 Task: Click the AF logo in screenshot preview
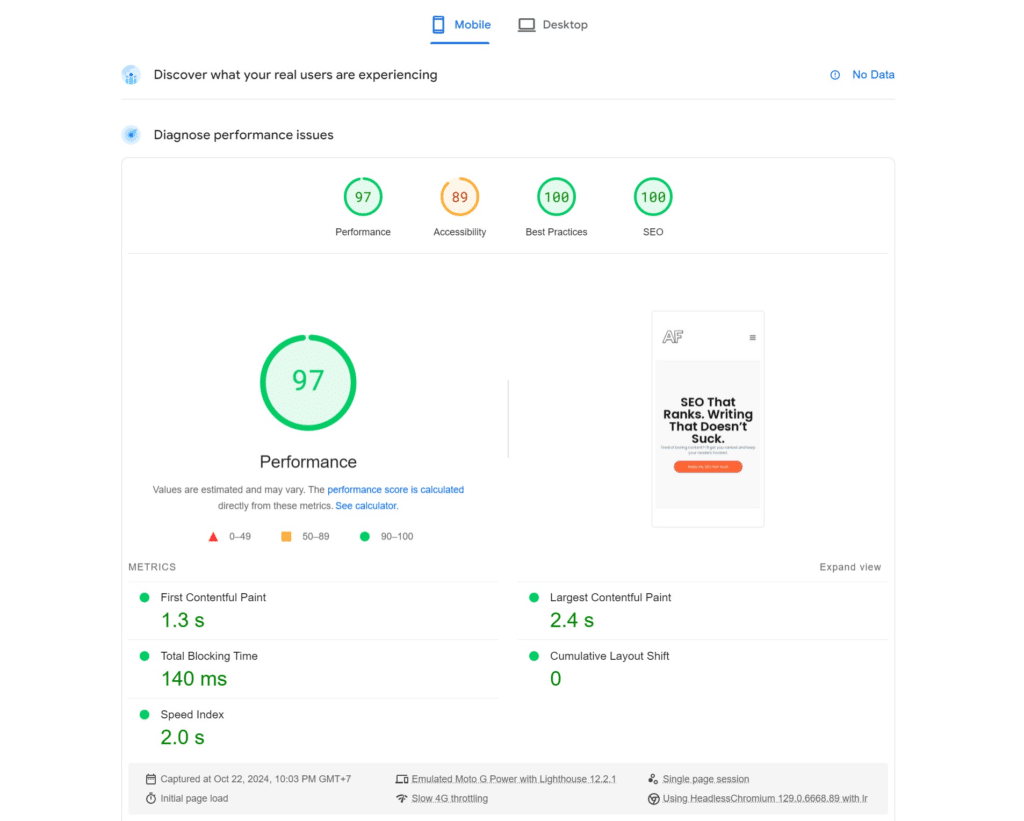click(x=673, y=337)
